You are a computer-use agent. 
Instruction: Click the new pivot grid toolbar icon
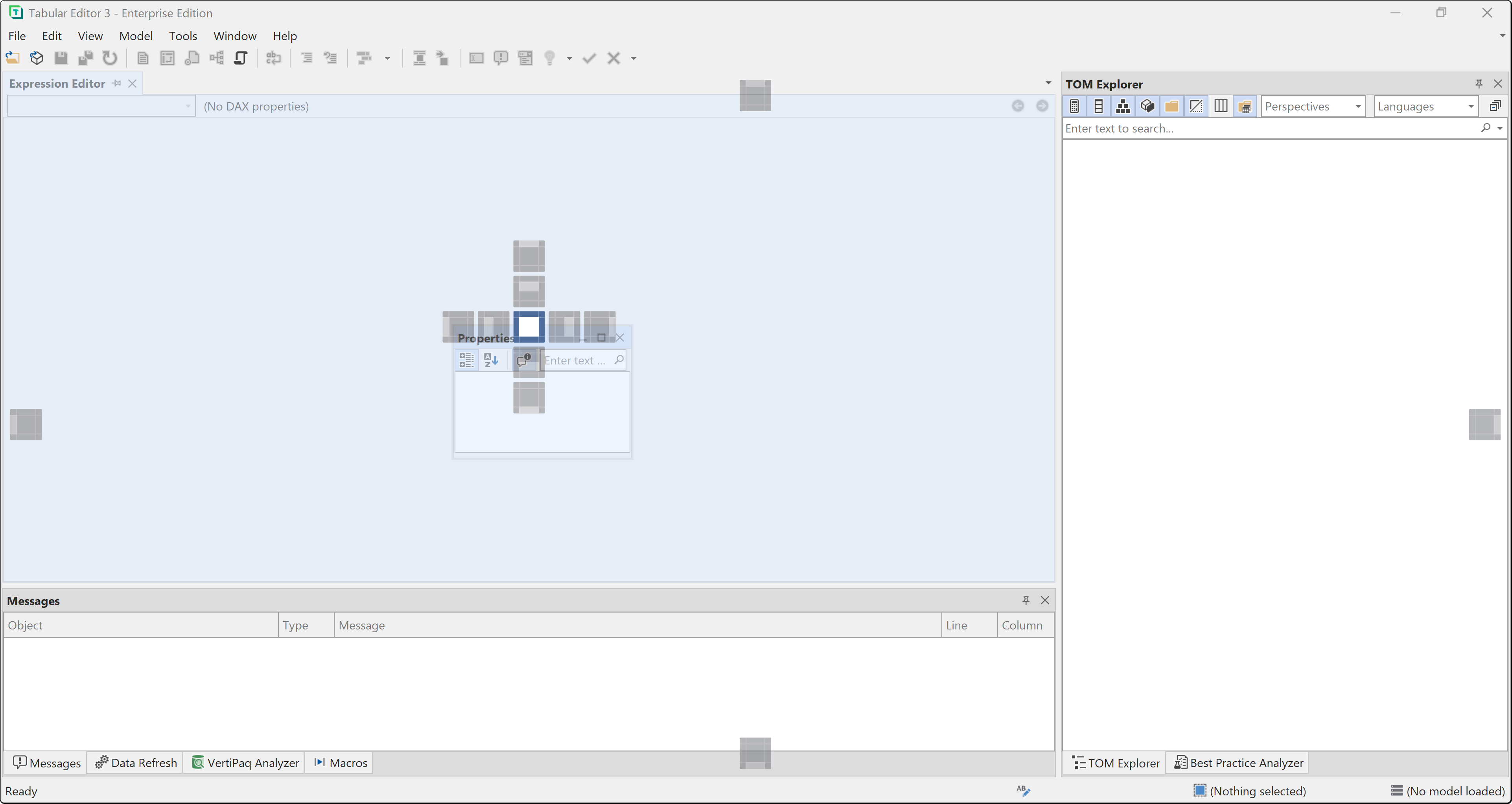pos(167,58)
